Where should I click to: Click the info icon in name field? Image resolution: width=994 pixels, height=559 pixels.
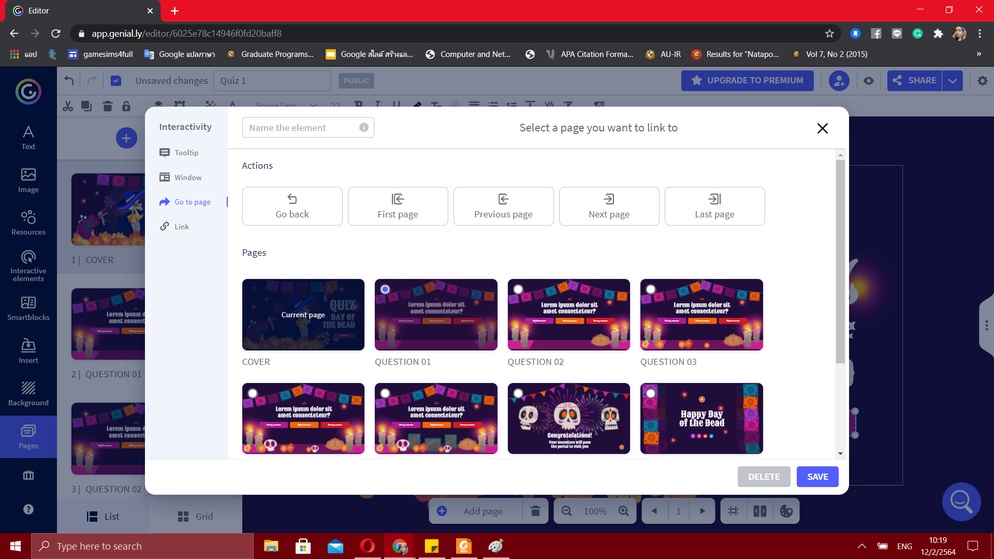click(364, 127)
